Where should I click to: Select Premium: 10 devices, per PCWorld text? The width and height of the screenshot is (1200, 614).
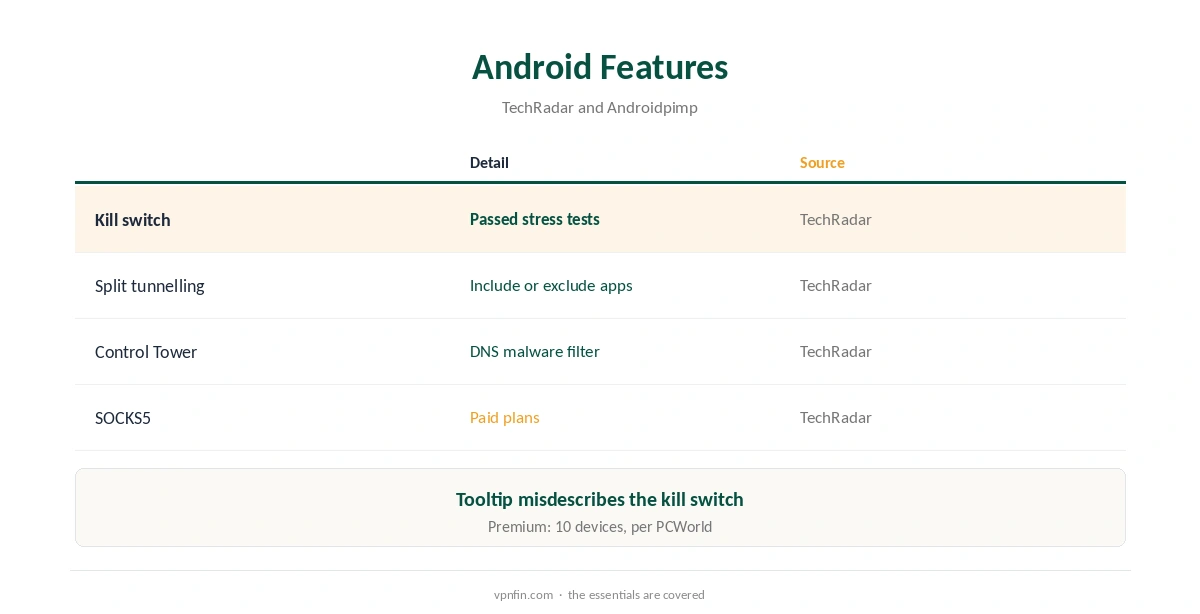click(600, 527)
